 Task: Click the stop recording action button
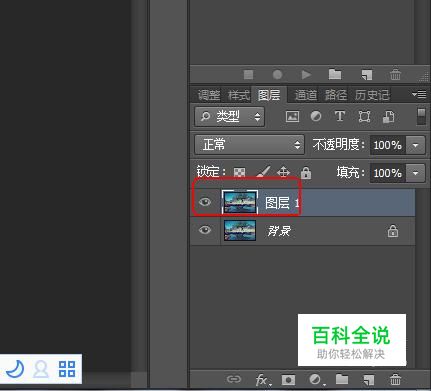coord(248,74)
